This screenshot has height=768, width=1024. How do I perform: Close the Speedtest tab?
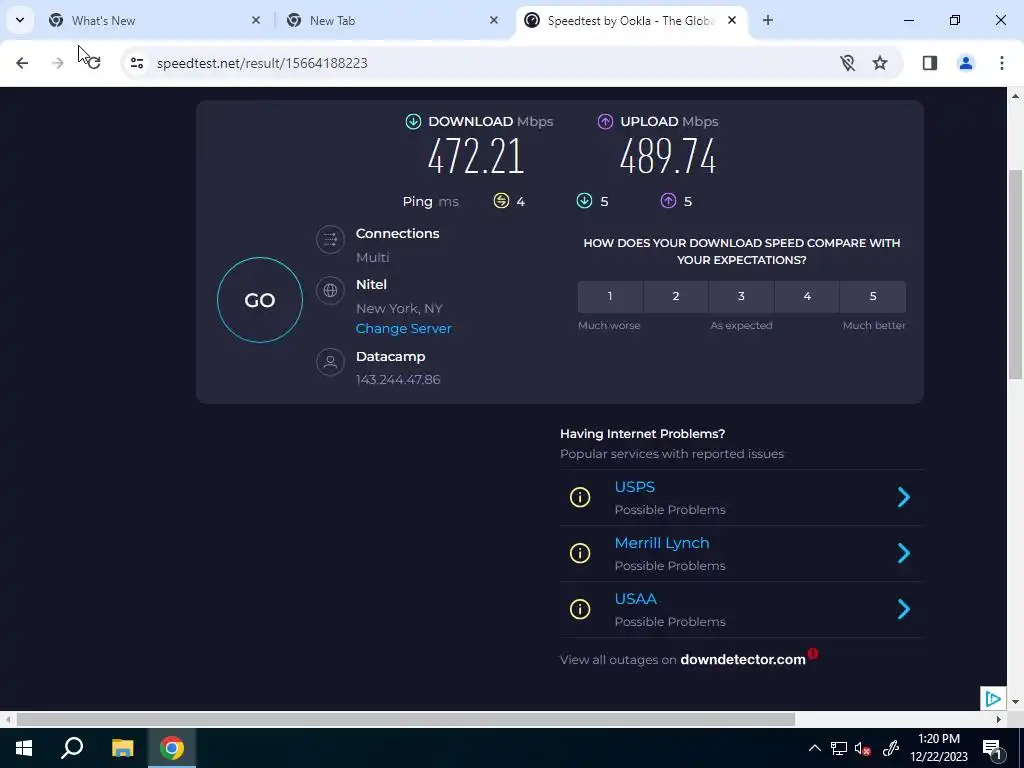point(732,20)
